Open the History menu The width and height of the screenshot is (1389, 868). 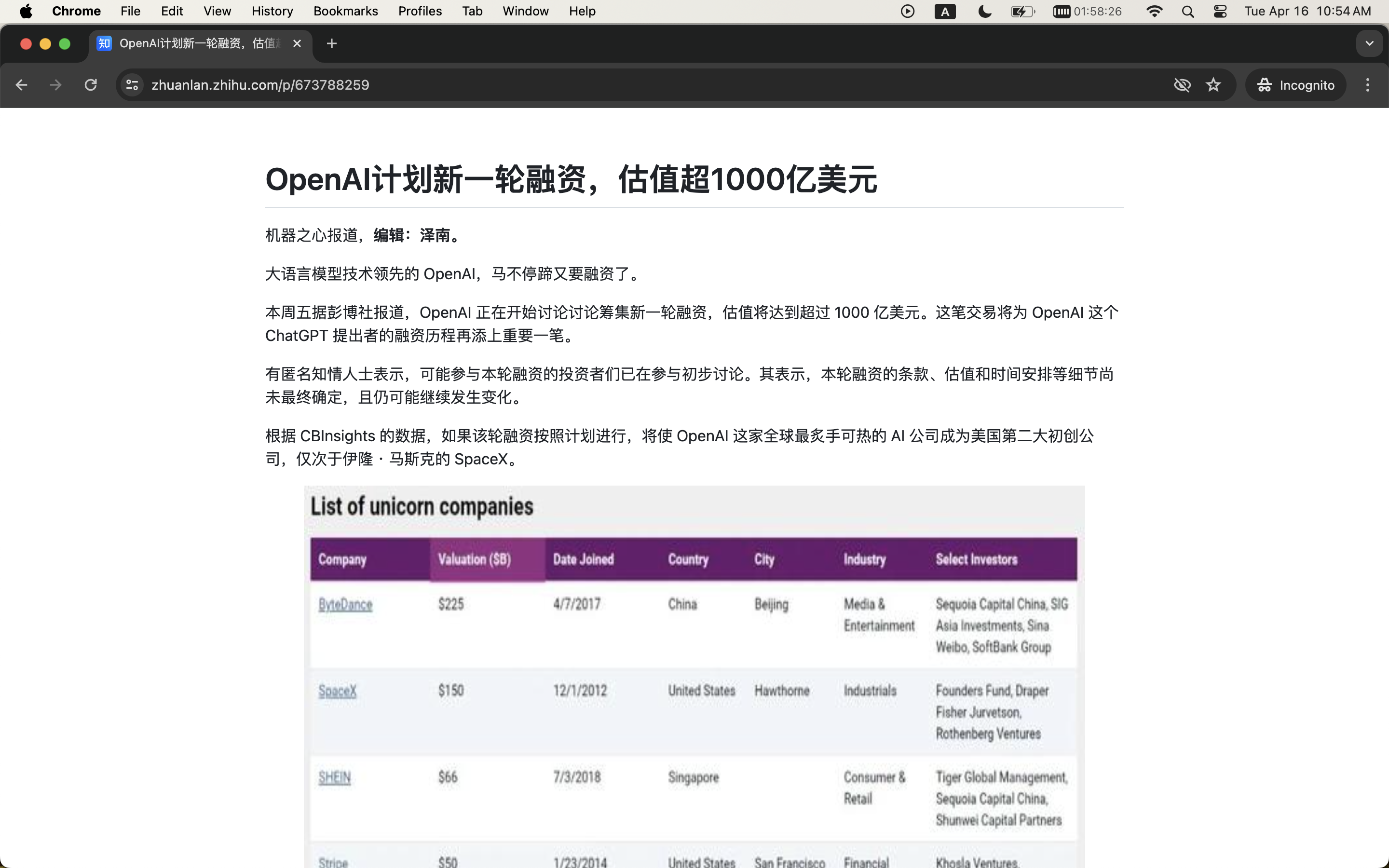click(272, 12)
